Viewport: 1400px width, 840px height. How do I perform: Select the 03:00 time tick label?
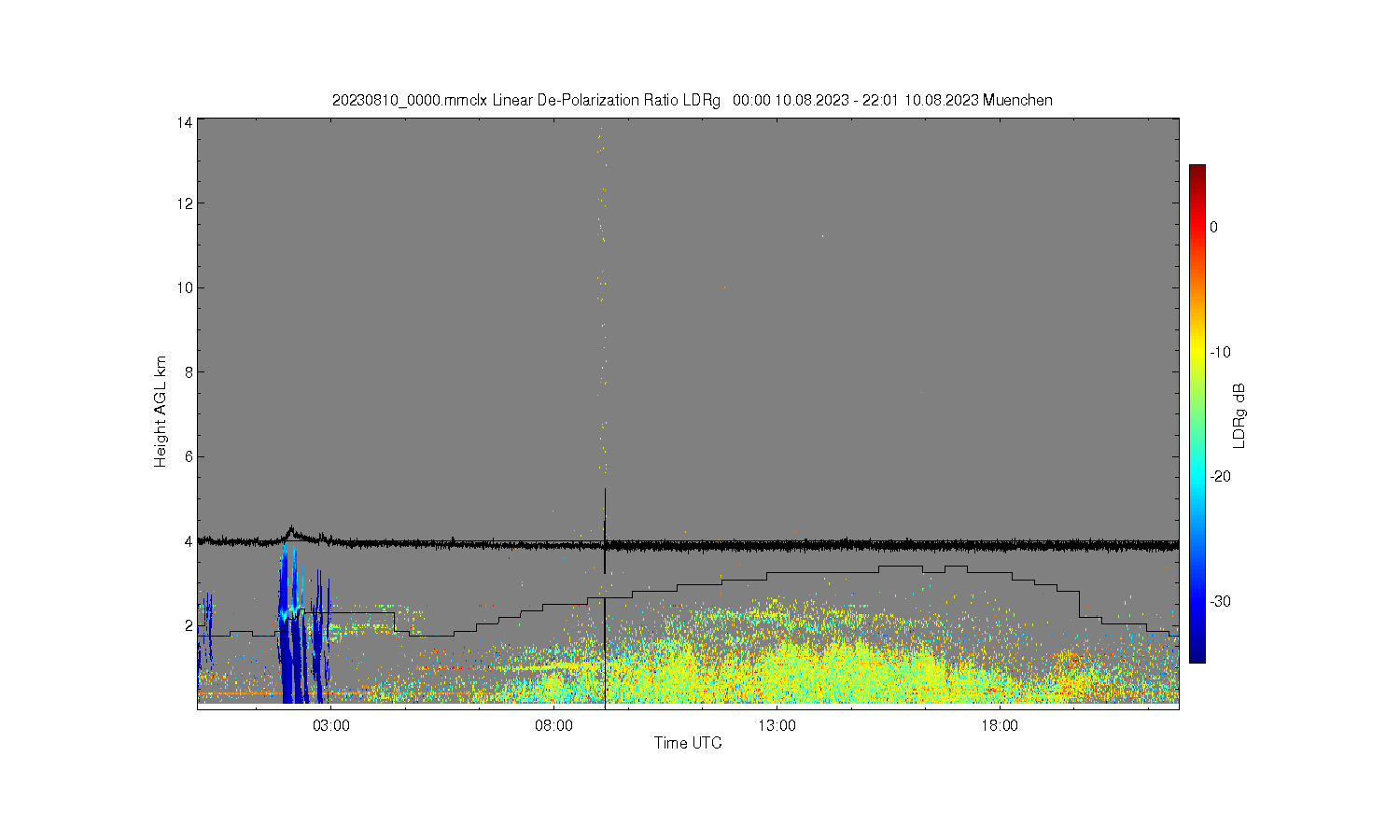pos(331,726)
